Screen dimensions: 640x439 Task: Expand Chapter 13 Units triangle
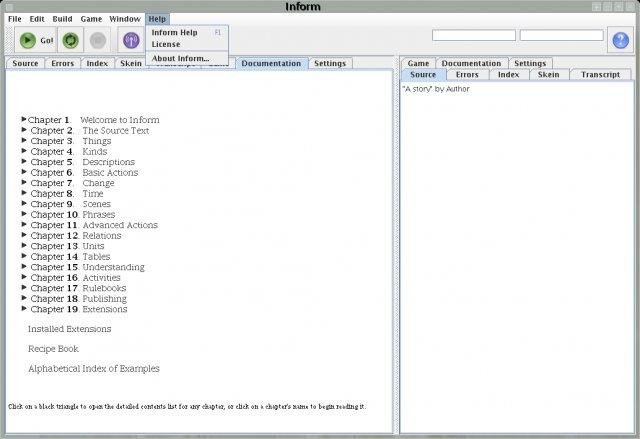tap(24, 246)
